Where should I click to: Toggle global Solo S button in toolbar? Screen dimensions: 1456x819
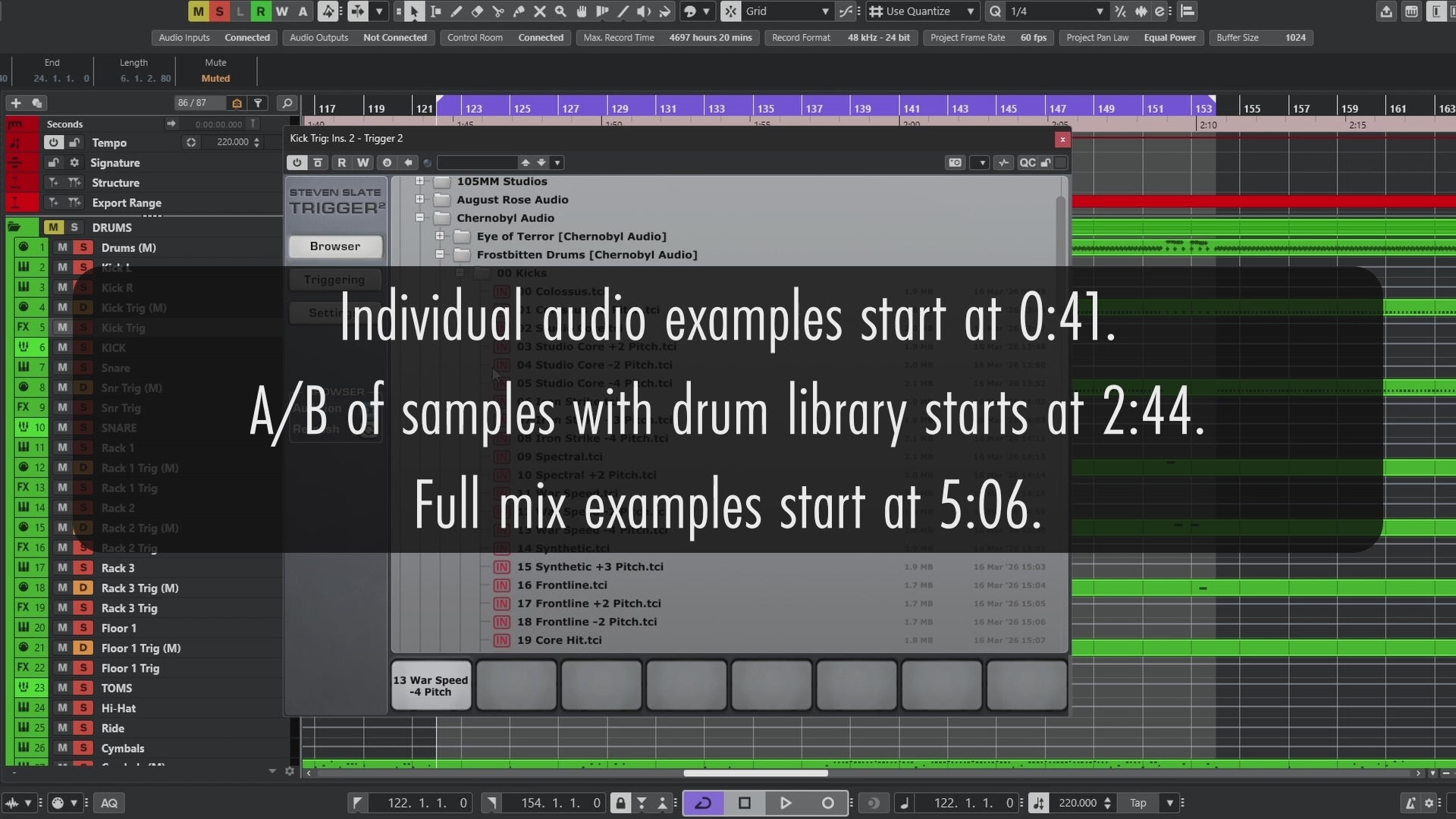[x=219, y=11]
